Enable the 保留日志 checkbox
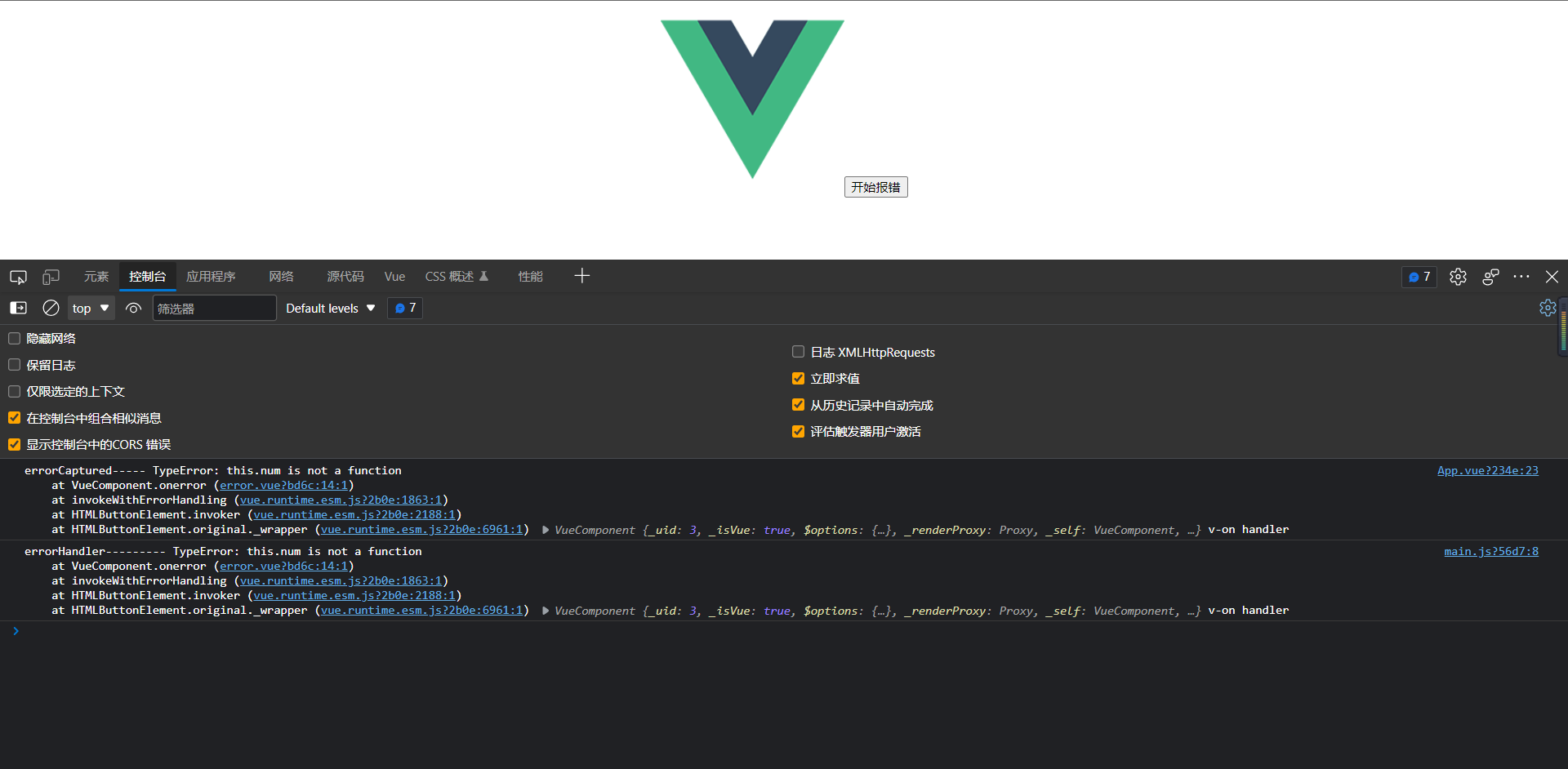 click(14, 364)
